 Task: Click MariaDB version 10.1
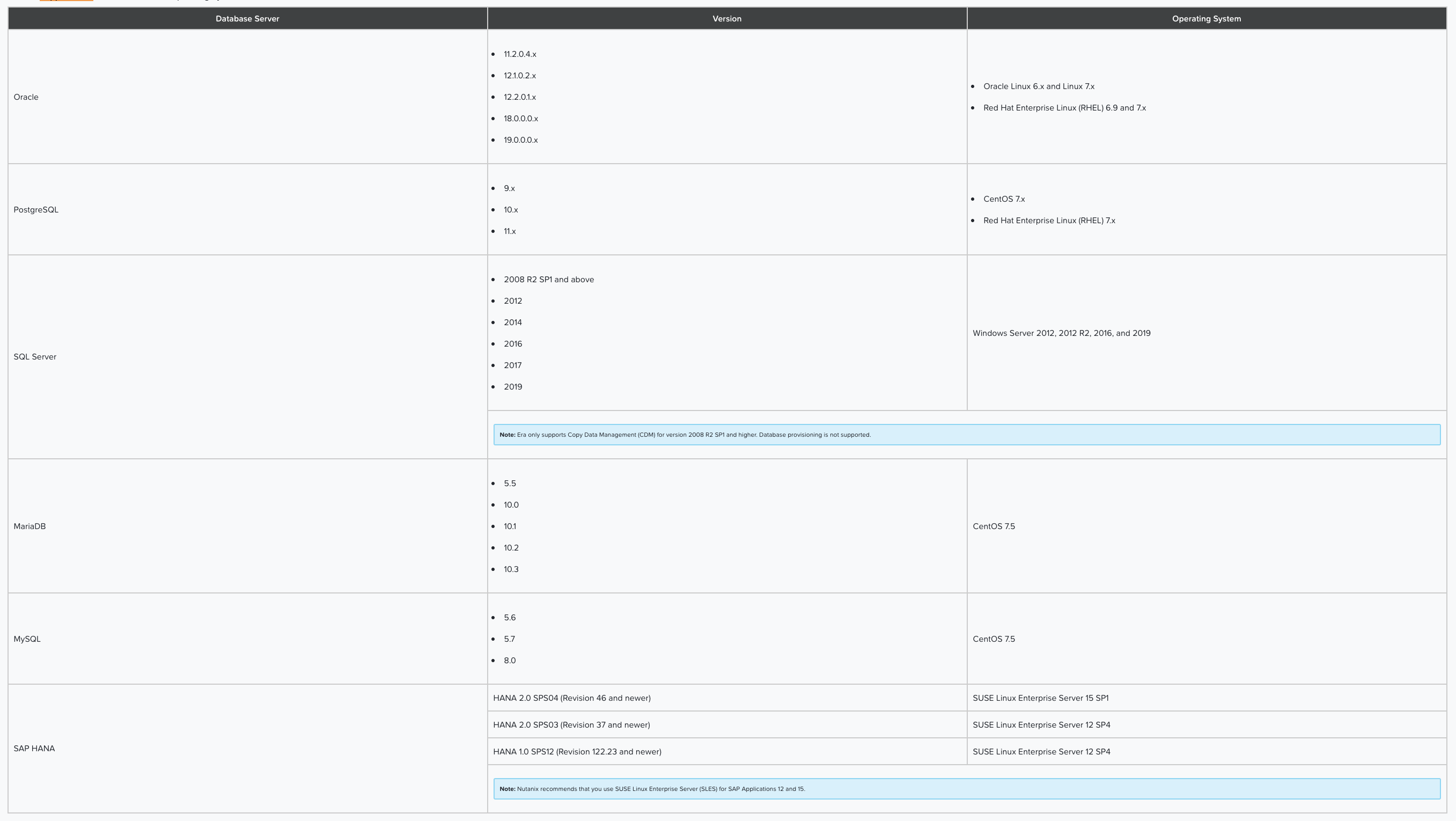tap(510, 526)
